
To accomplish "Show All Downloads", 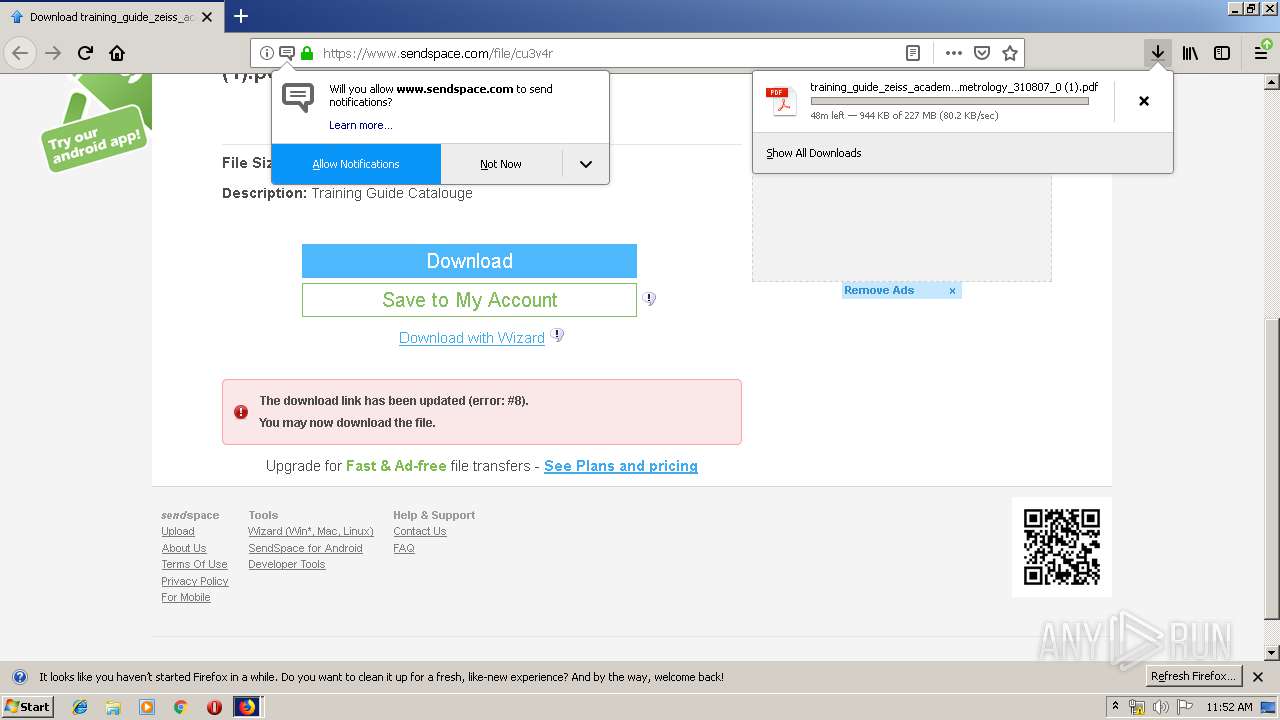I will click(813, 153).
